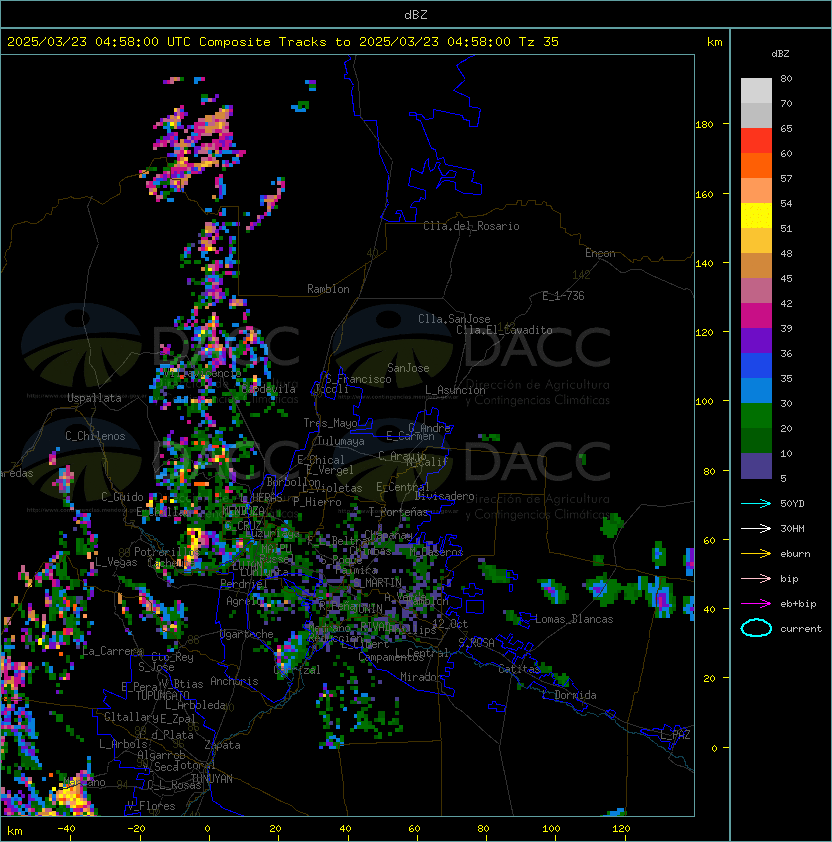Click the Zapata place label
The width and height of the screenshot is (832, 842).
pos(222,745)
